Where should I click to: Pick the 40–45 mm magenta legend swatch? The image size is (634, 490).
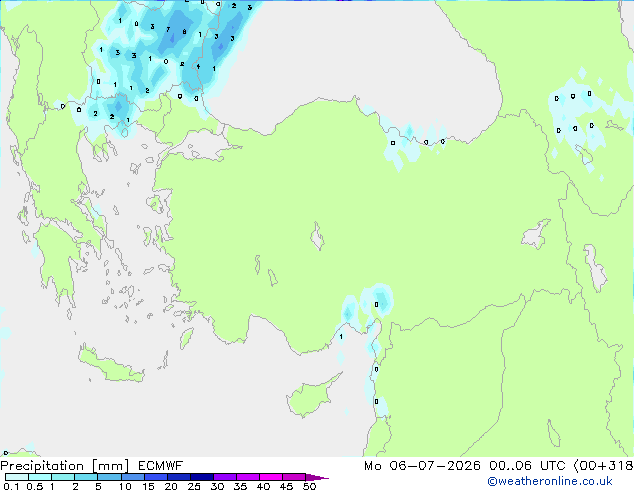[x=271, y=477]
